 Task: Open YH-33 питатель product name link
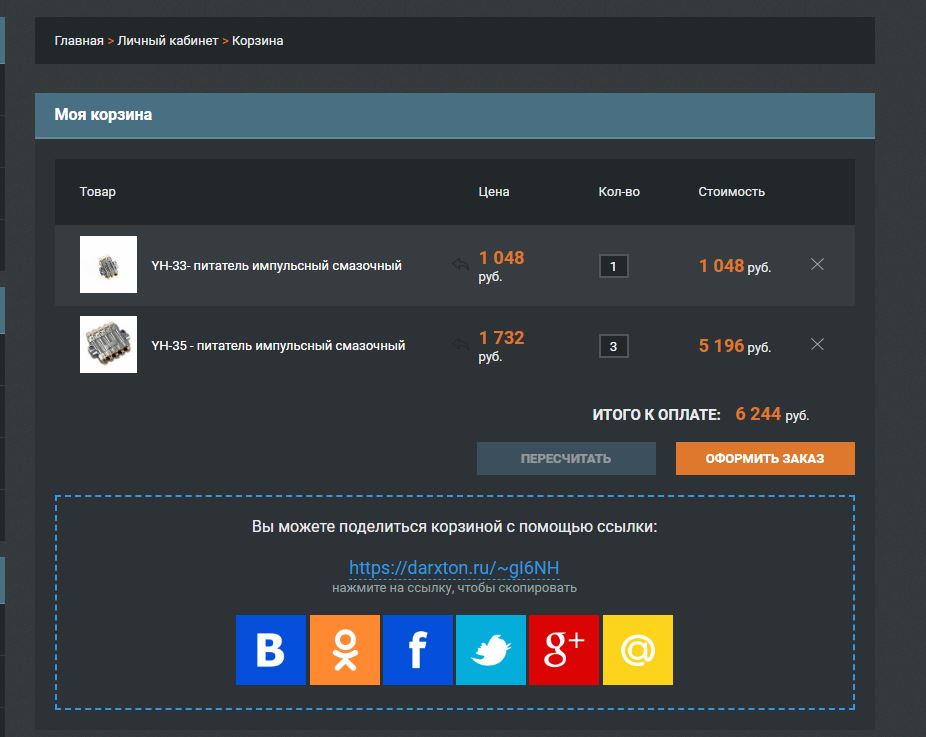pos(276,266)
